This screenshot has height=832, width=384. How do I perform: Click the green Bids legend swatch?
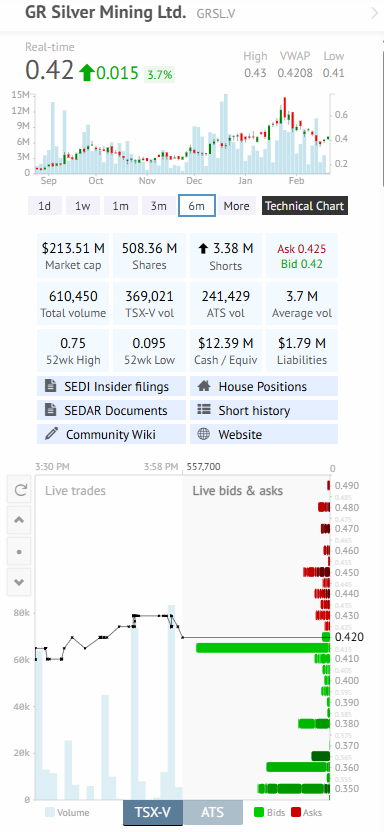(259, 812)
